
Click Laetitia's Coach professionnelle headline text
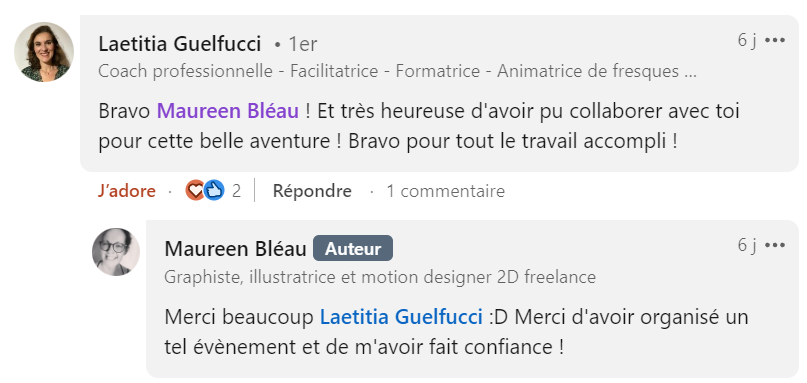click(397, 72)
